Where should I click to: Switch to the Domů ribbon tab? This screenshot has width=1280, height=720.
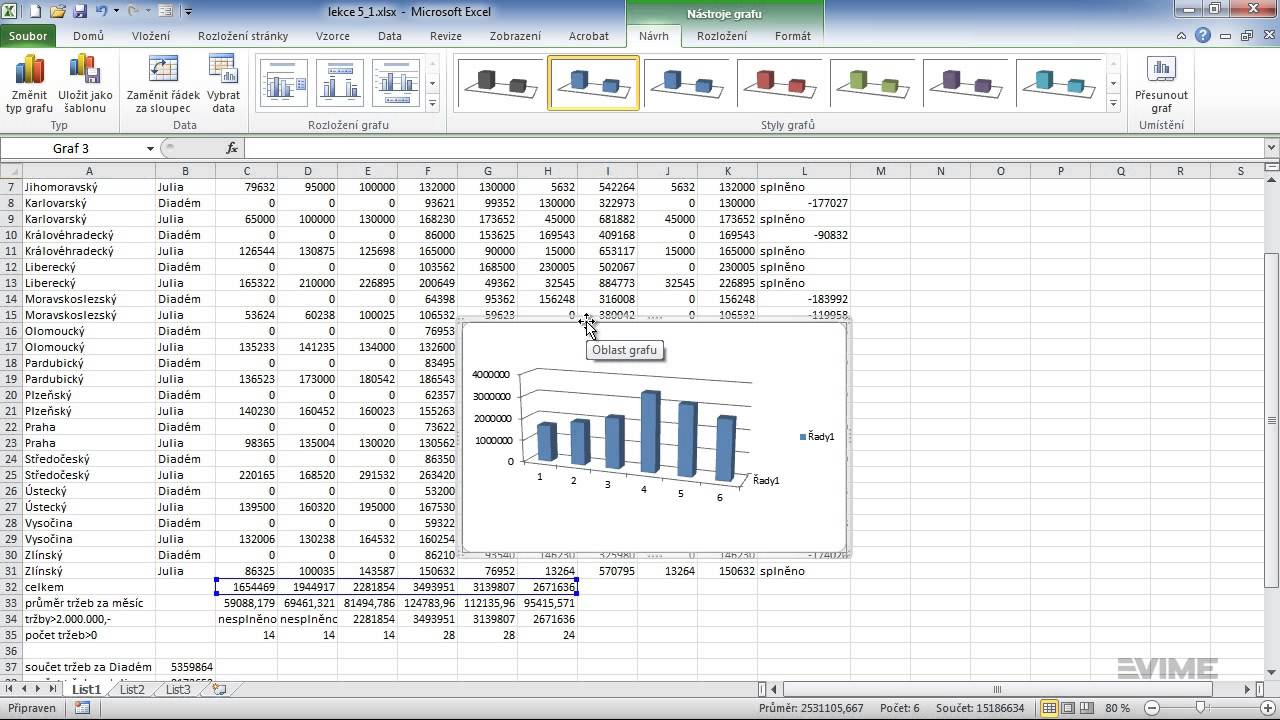coord(88,36)
